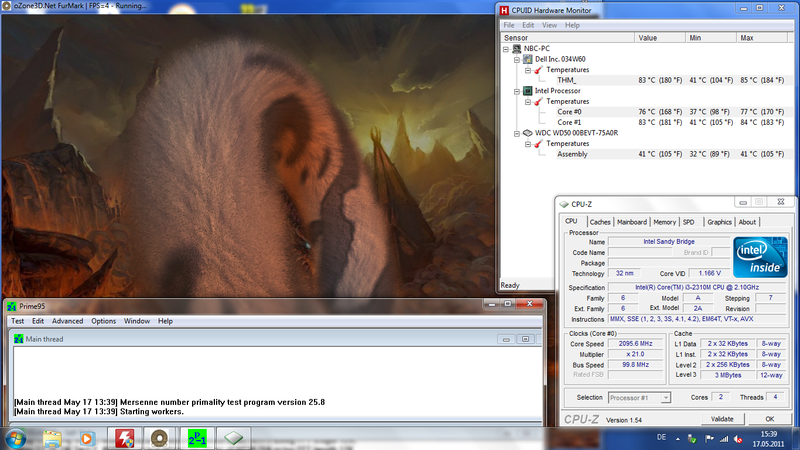Click the WDC hard drive icon
This screenshot has width=800, height=450.
pyautogui.click(x=528, y=133)
